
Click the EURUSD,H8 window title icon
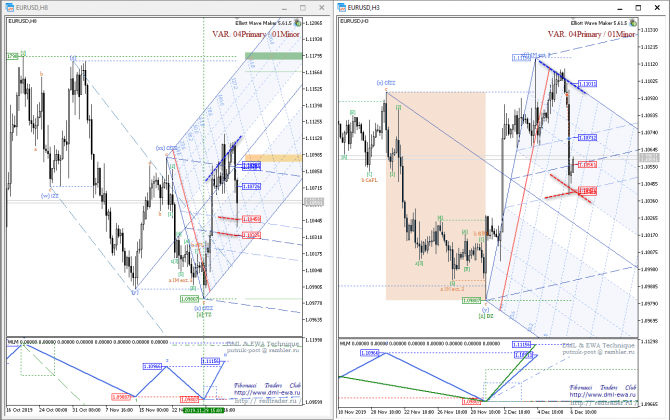(x=9, y=7)
